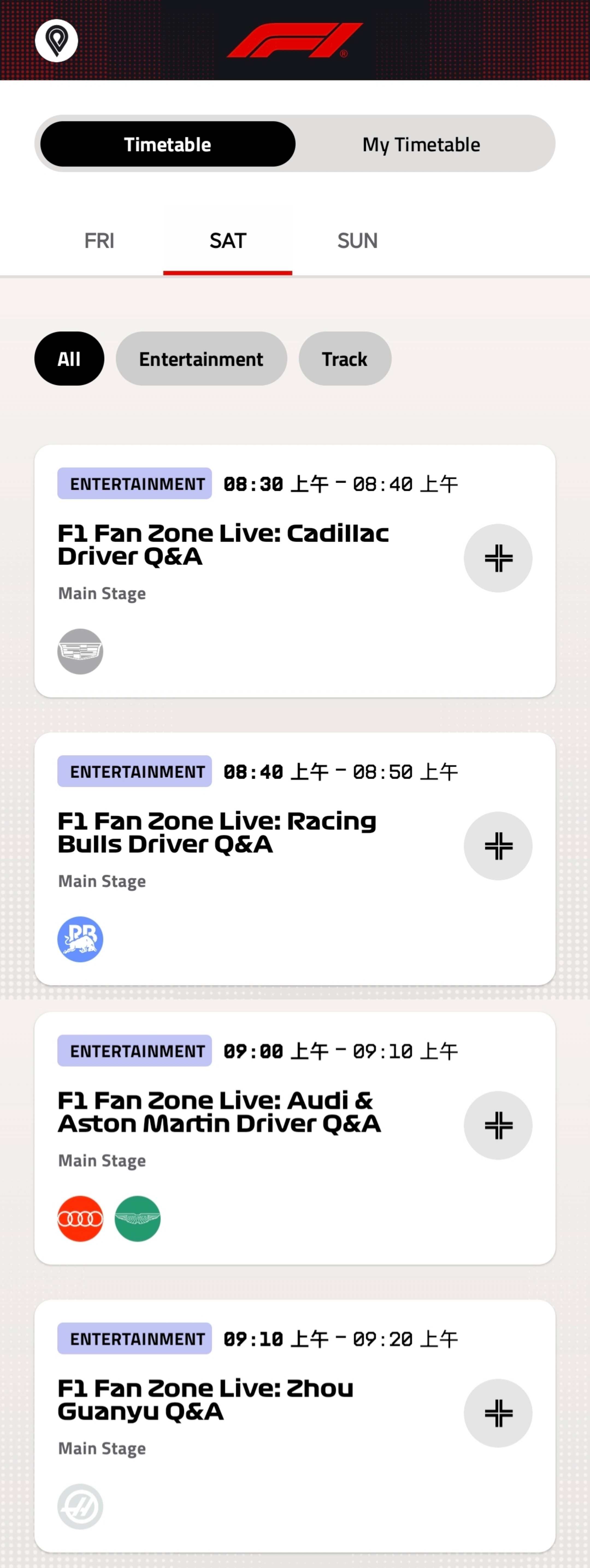Add Zhou Guanyu Q&A to timetable
This screenshot has width=590, height=1568.
click(497, 1413)
